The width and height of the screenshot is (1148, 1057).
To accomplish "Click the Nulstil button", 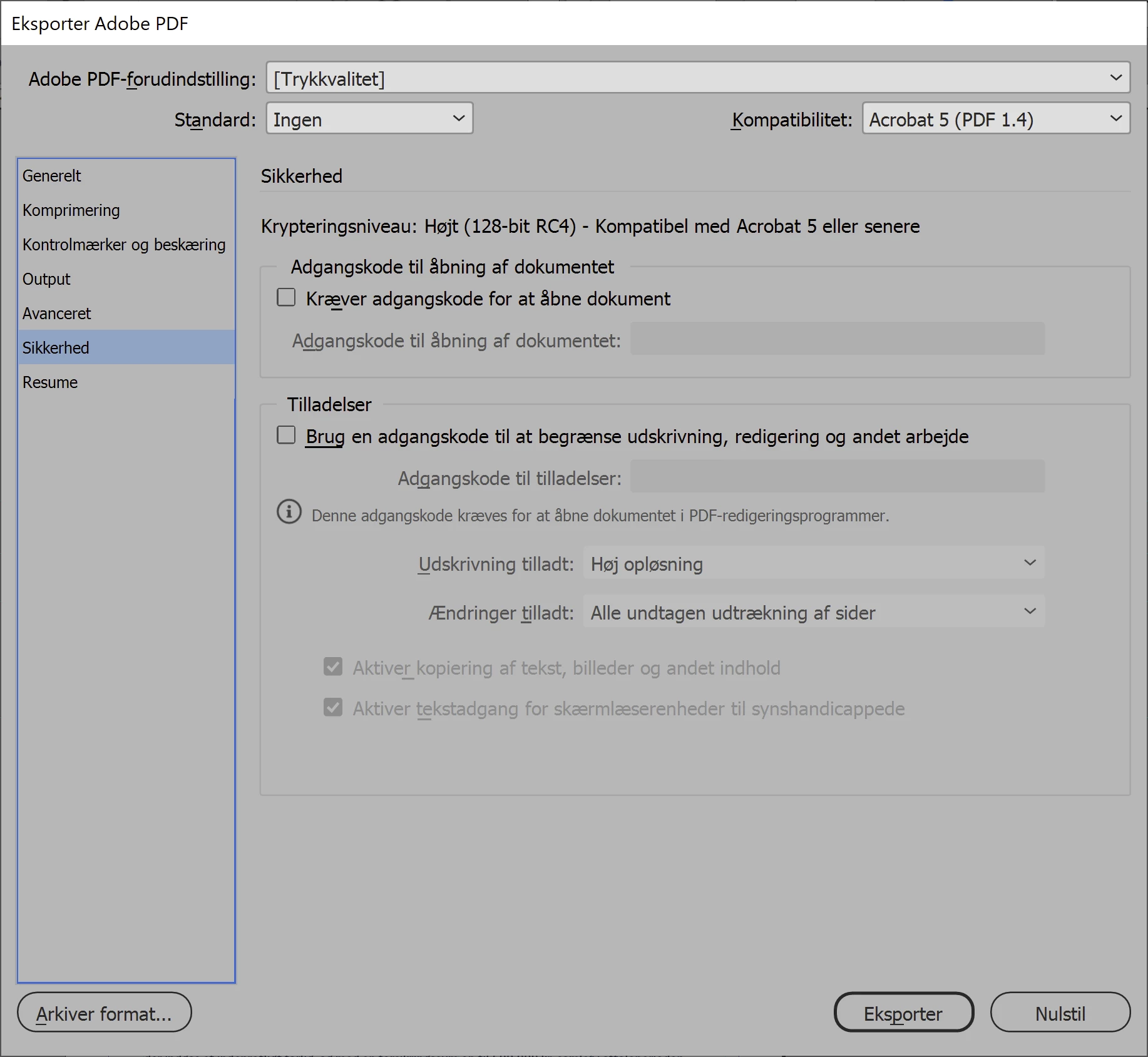I will point(1060,1013).
